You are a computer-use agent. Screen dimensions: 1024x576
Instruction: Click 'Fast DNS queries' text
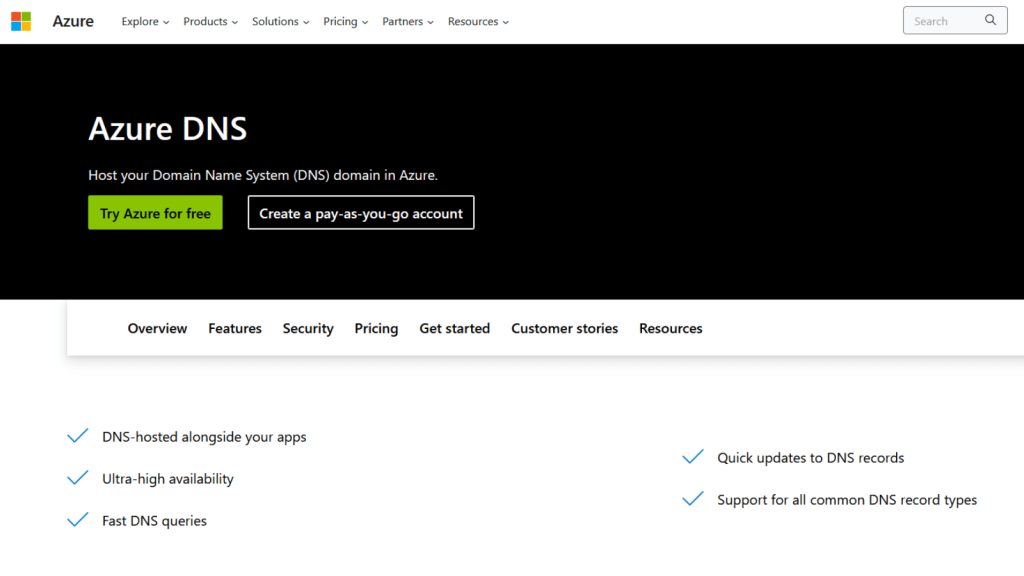[x=155, y=520]
